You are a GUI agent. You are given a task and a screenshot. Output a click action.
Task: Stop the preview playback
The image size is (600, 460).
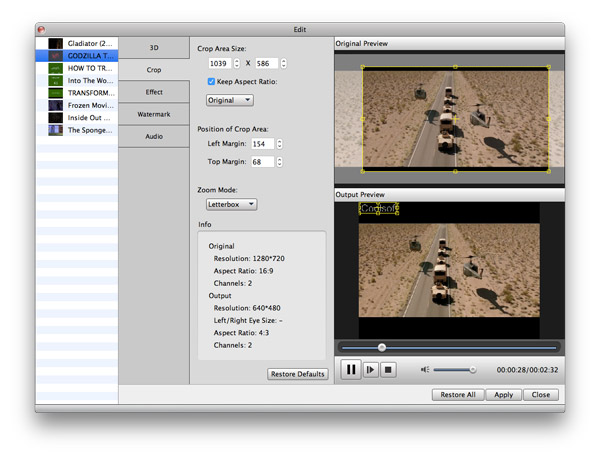pos(389,369)
